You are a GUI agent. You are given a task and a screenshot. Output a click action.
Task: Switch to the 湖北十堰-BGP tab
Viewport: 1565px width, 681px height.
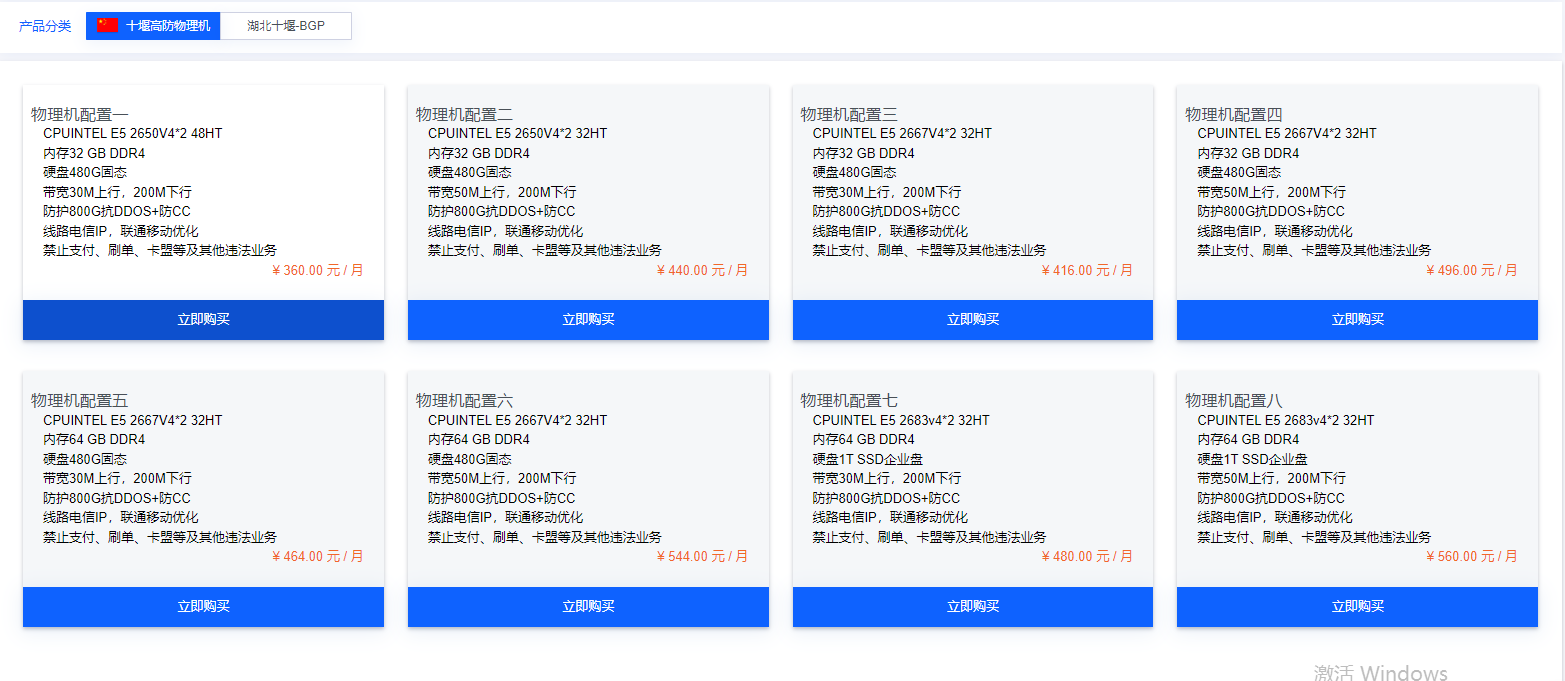(x=286, y=26)
